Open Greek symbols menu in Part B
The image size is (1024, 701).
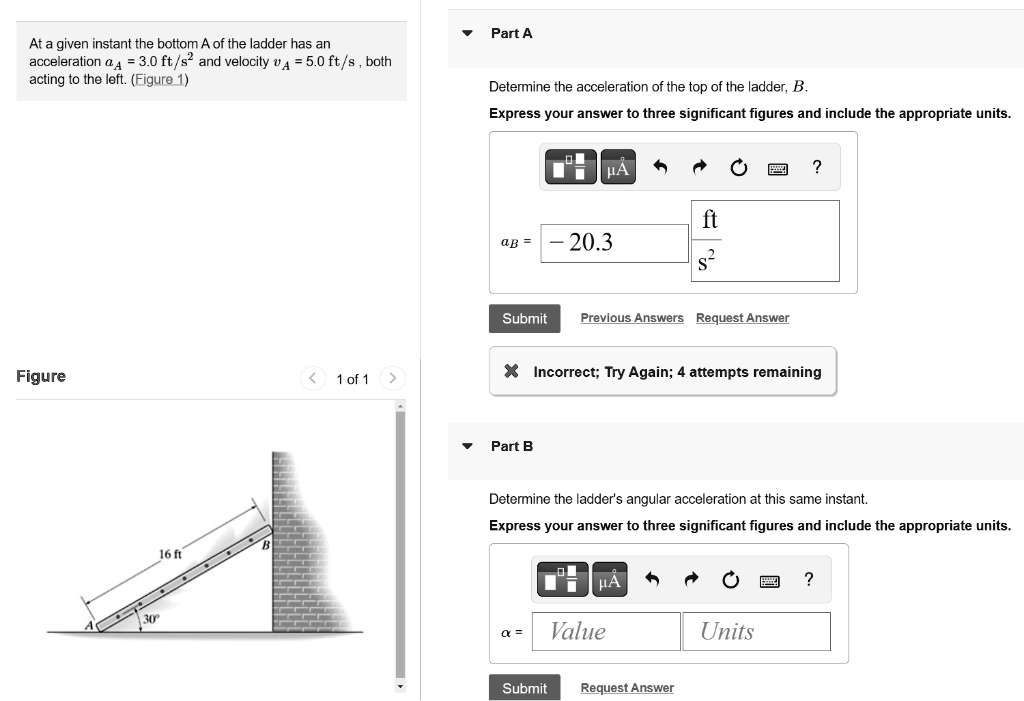point(610,579)
